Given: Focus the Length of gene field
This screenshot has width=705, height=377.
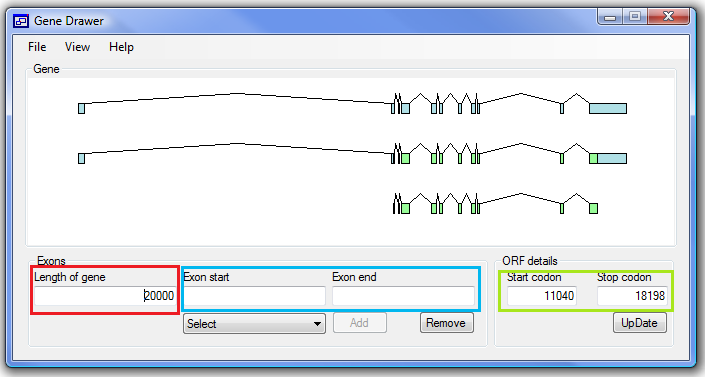Looking at the screenshot, I should (105, 296).
